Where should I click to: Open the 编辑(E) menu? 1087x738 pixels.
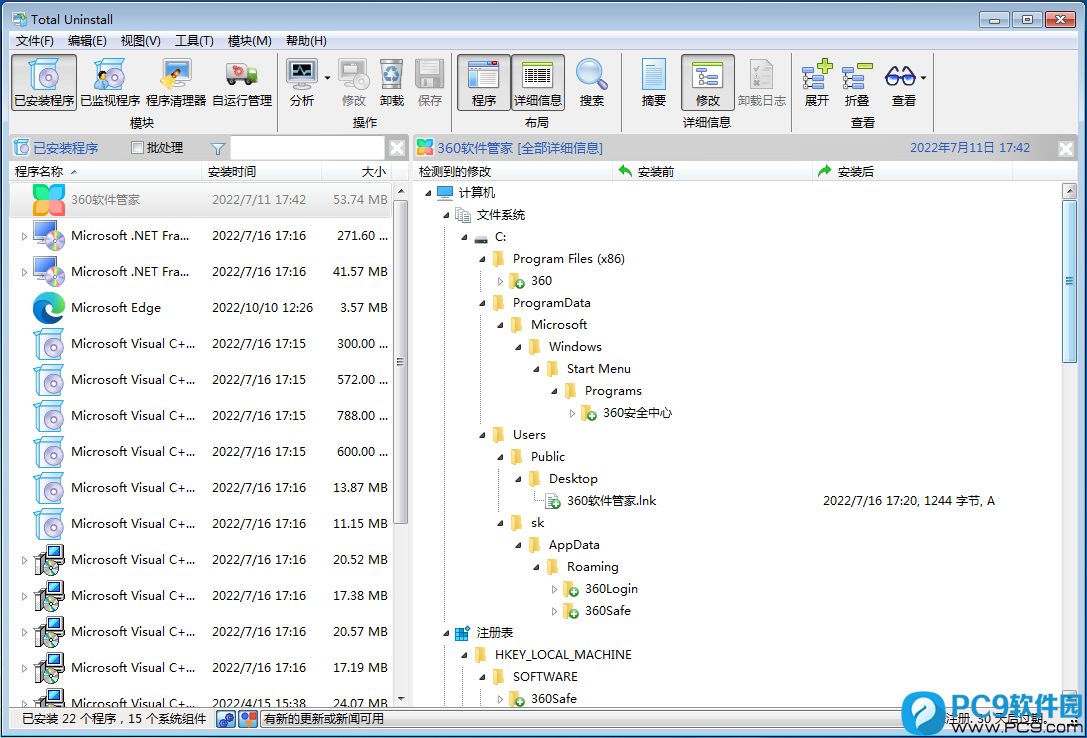click(x=87, y=41)
